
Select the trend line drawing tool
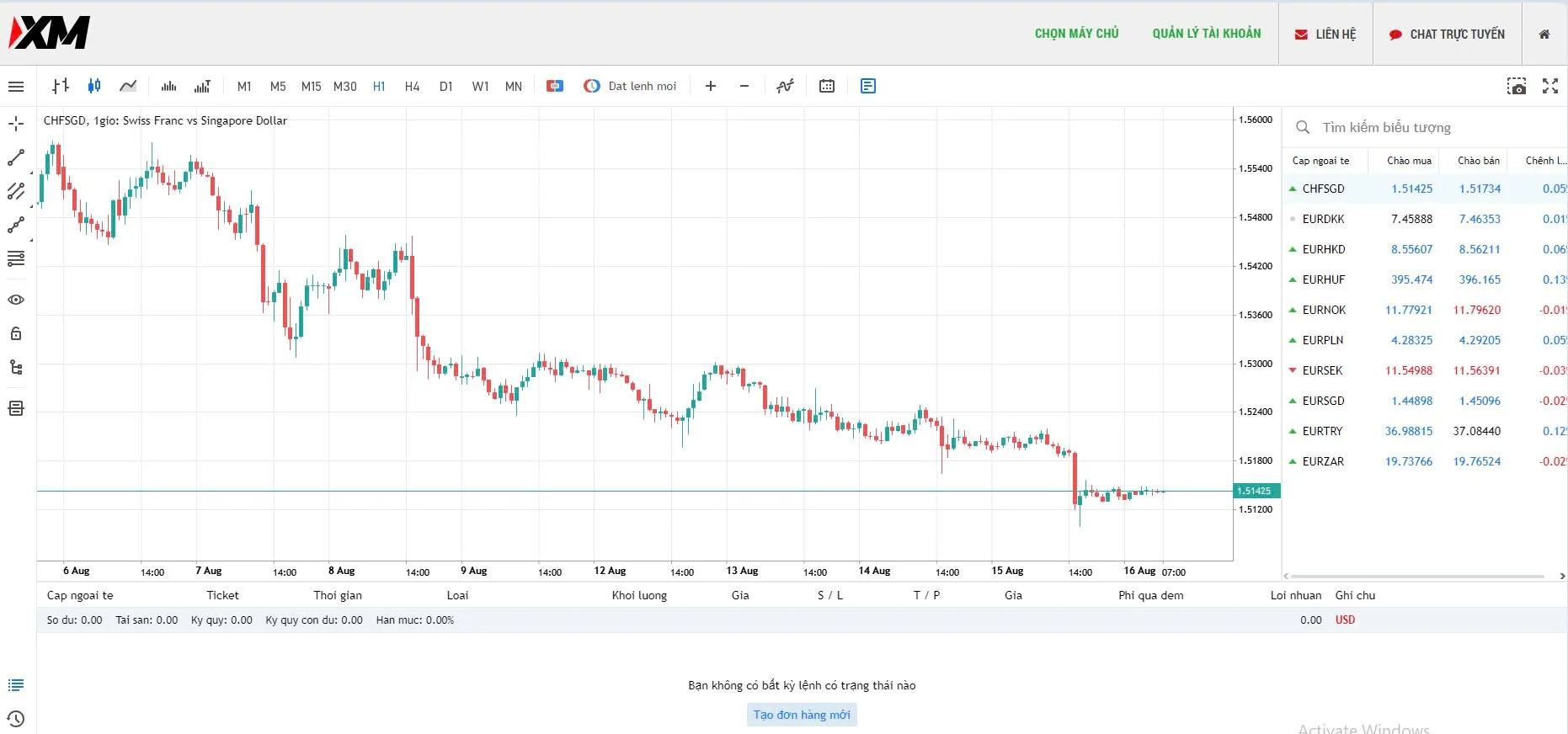pyautogui.click(x=16, y=157)
